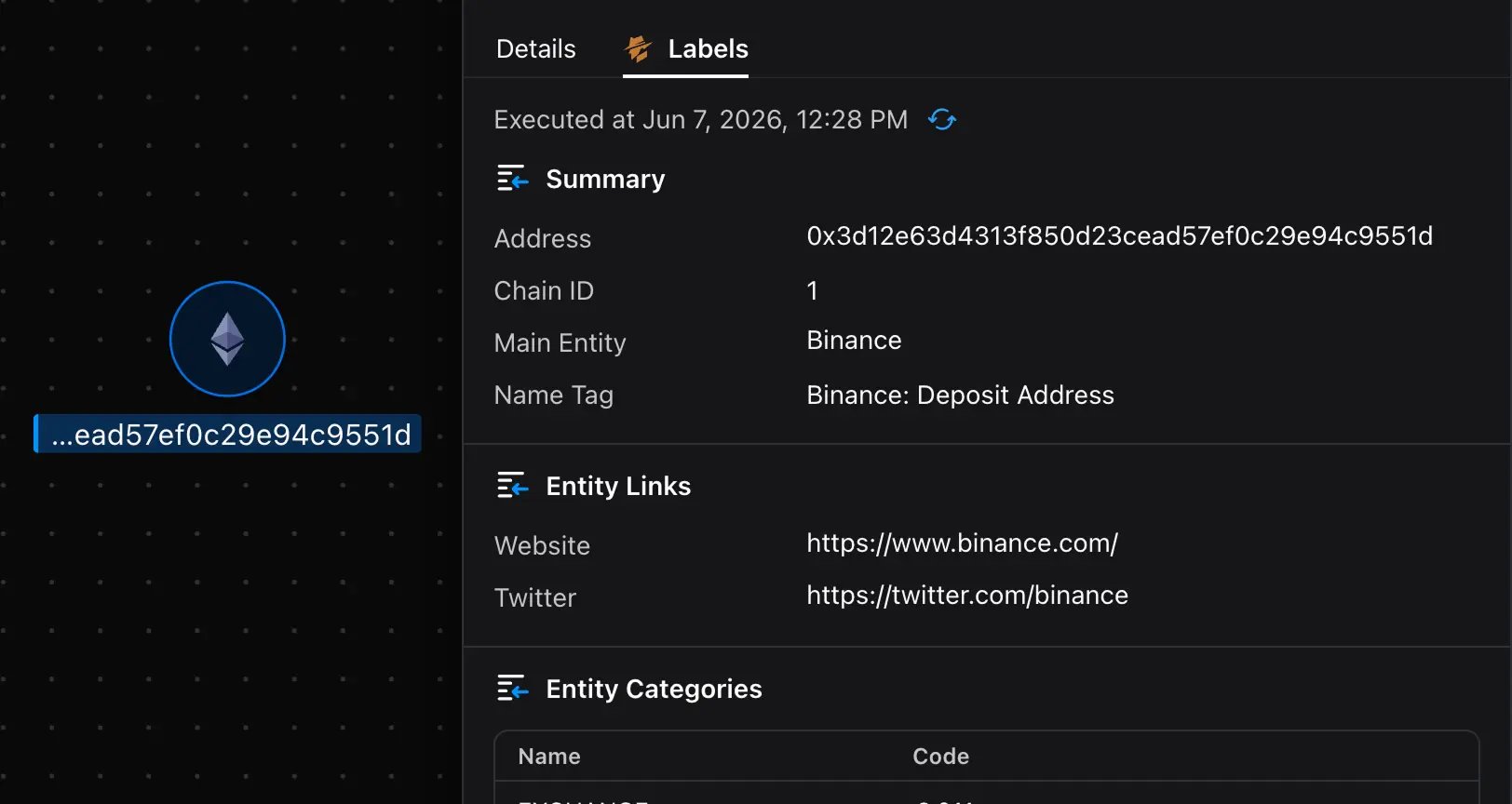Click the Twitter field label
1512x804 pixels.
[535, 598]
